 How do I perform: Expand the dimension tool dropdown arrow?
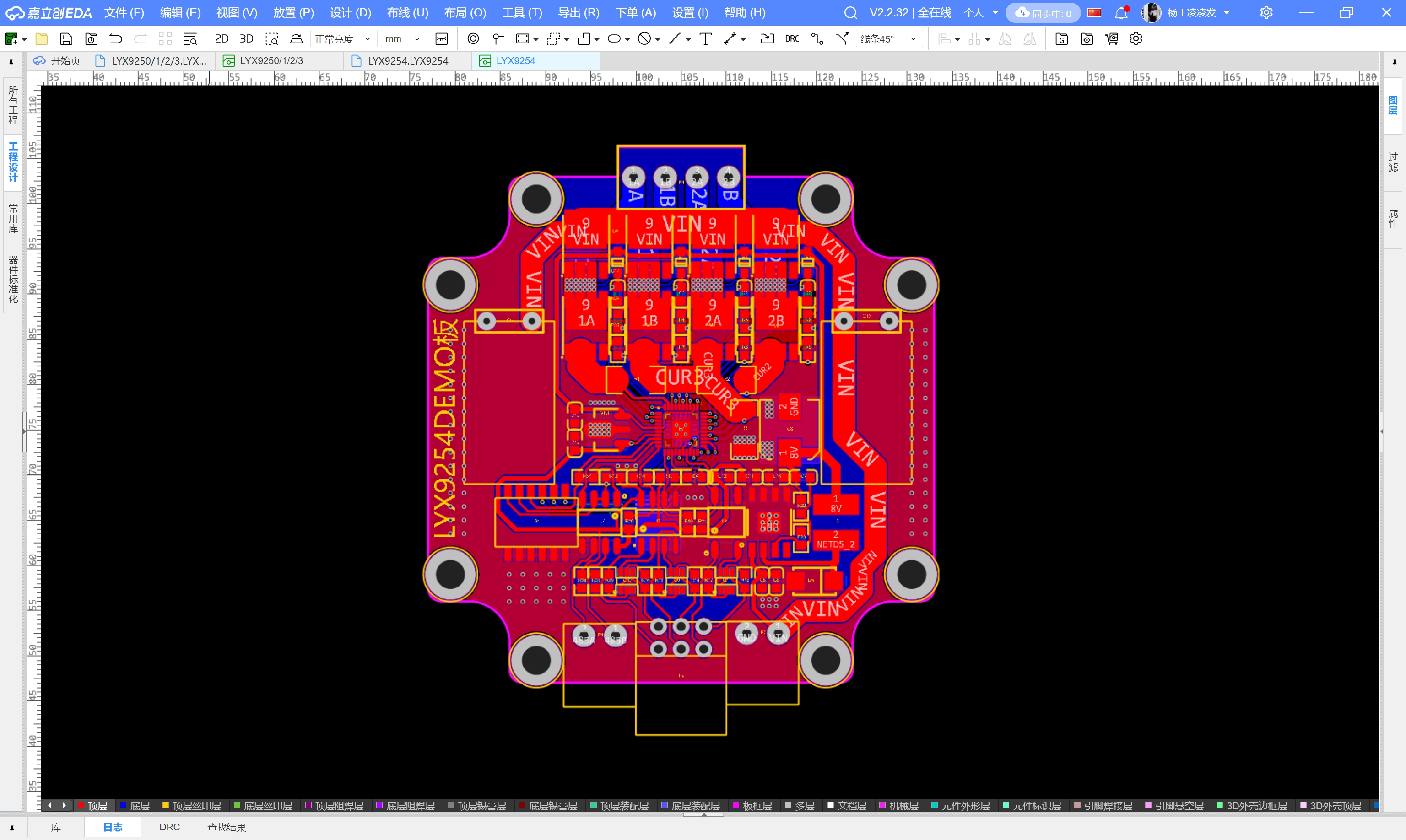(x=743, y=39)
